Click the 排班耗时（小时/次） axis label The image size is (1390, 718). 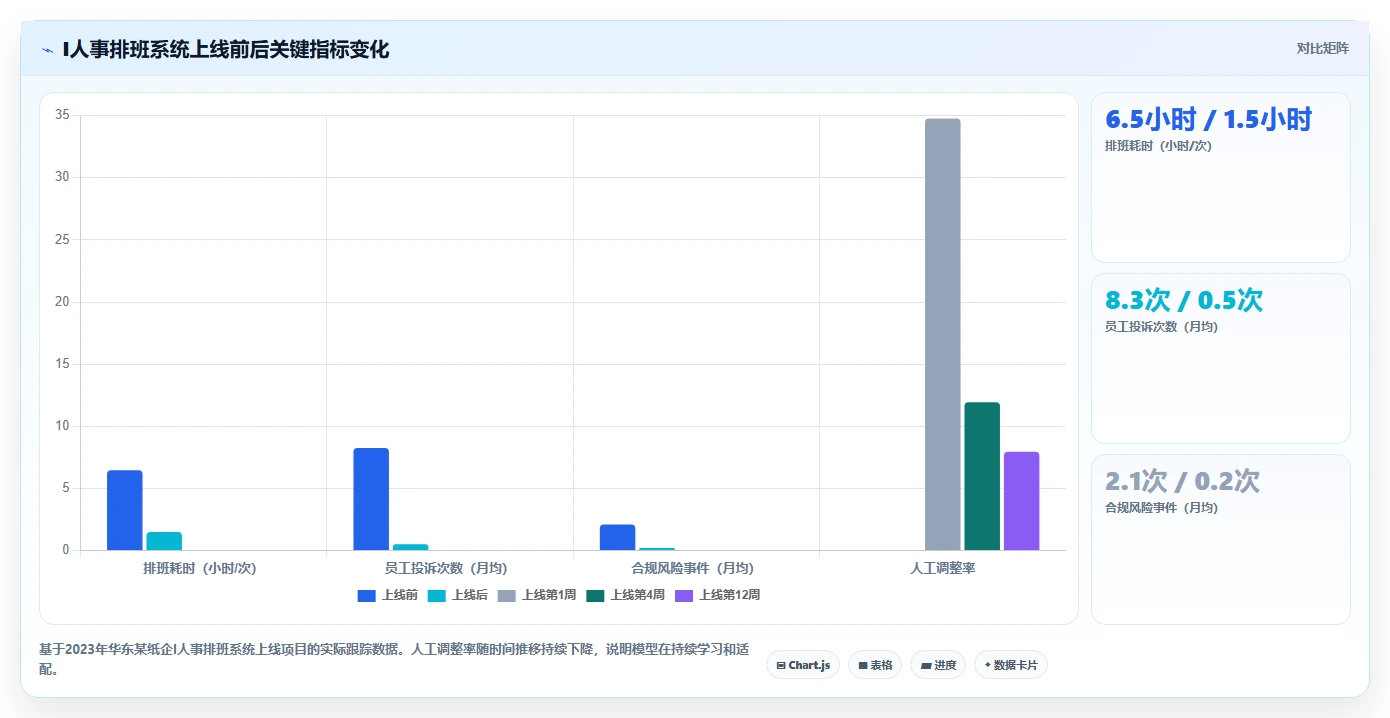pos(200,568)
